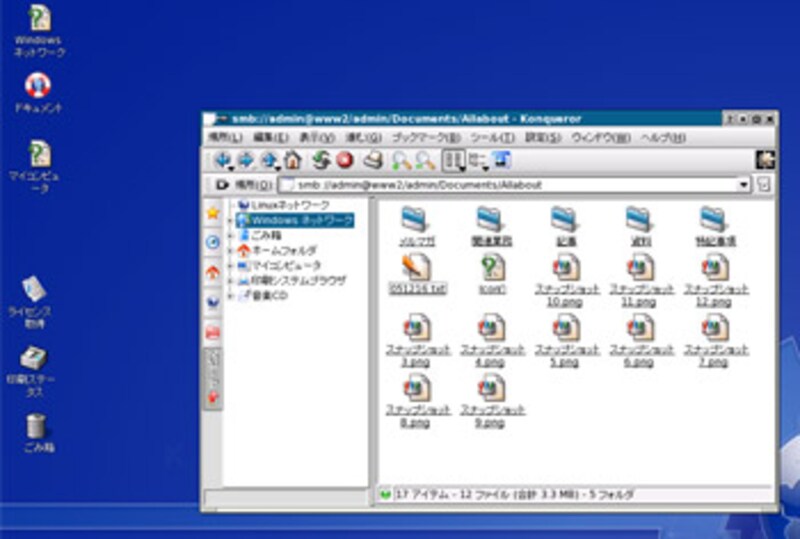Open the 表示(V) menu
The height and width of the screenshot is (539, 800).
click(317, 137)
